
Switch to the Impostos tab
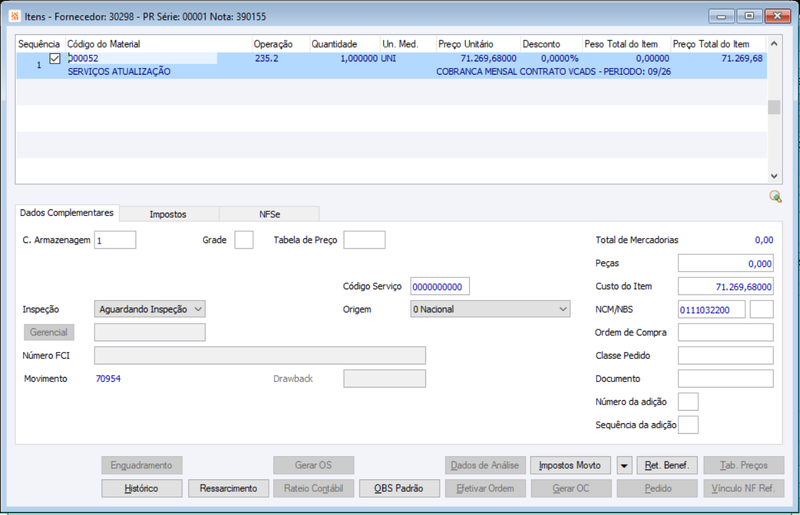168,214
